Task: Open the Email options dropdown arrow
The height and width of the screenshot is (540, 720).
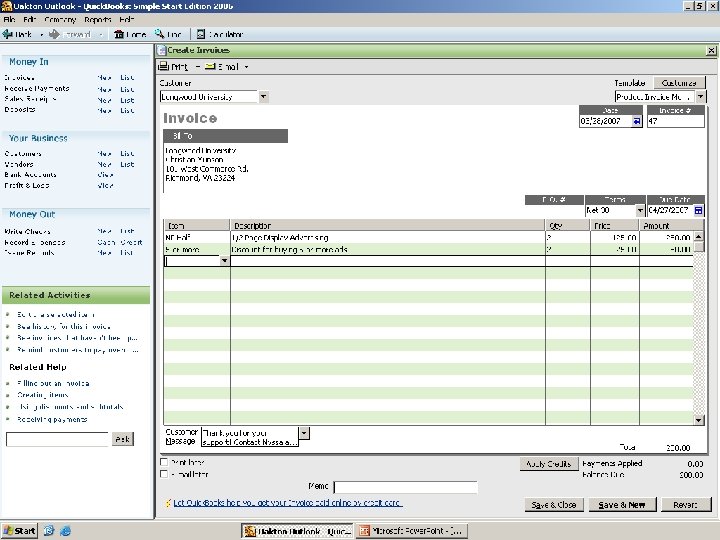Action: [246, 67]
